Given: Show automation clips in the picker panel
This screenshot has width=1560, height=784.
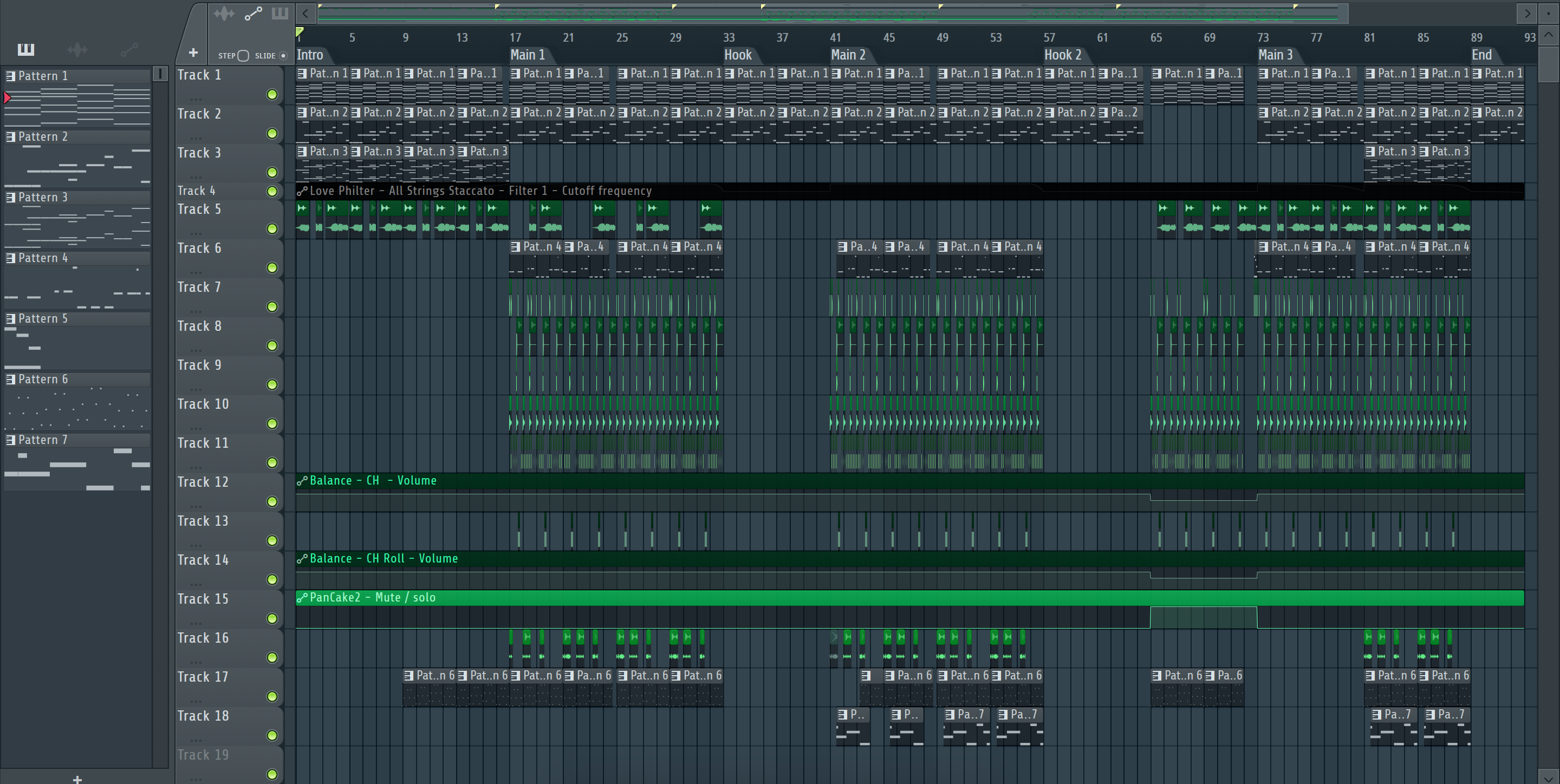Looking at the screenshot, I should (x=129, y=49).
